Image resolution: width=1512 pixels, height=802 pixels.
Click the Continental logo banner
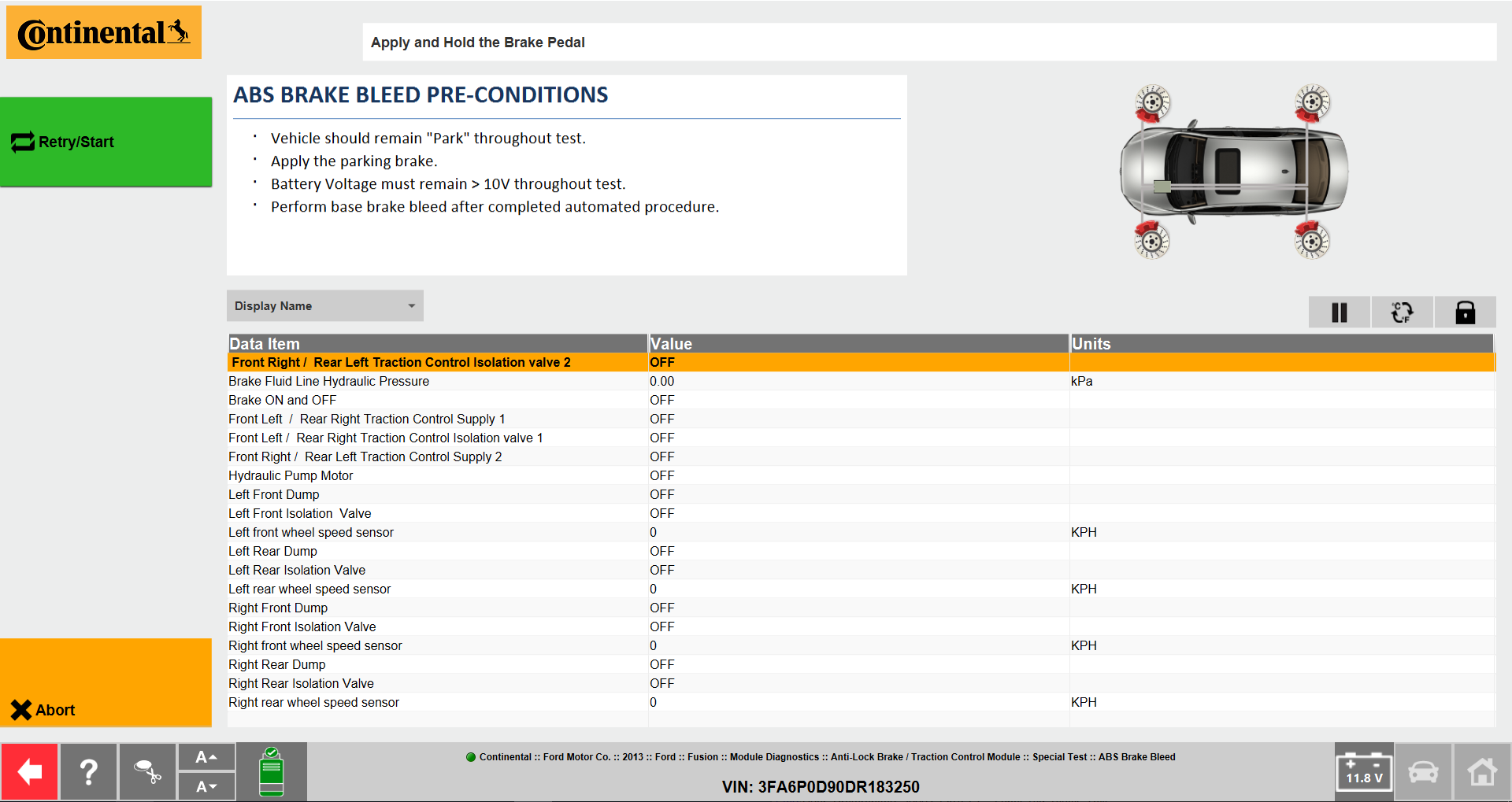pos(103,32)
